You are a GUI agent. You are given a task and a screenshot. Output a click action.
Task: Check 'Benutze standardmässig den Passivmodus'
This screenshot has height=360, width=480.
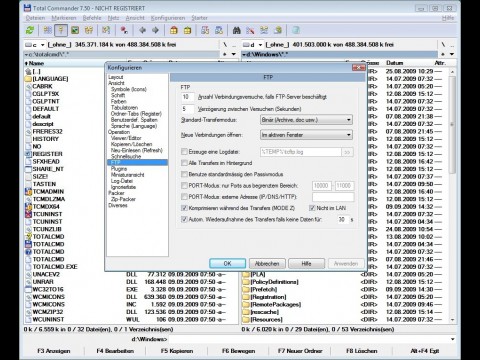pos(184,174)
